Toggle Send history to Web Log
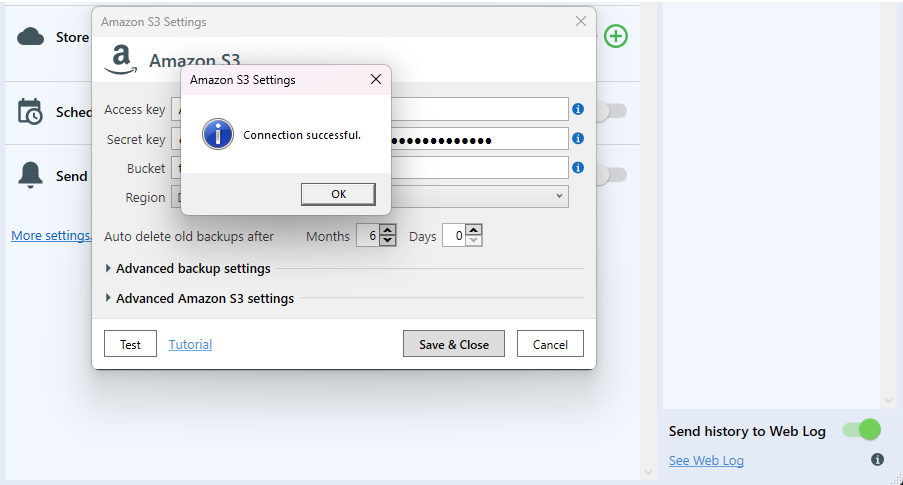 862,430
